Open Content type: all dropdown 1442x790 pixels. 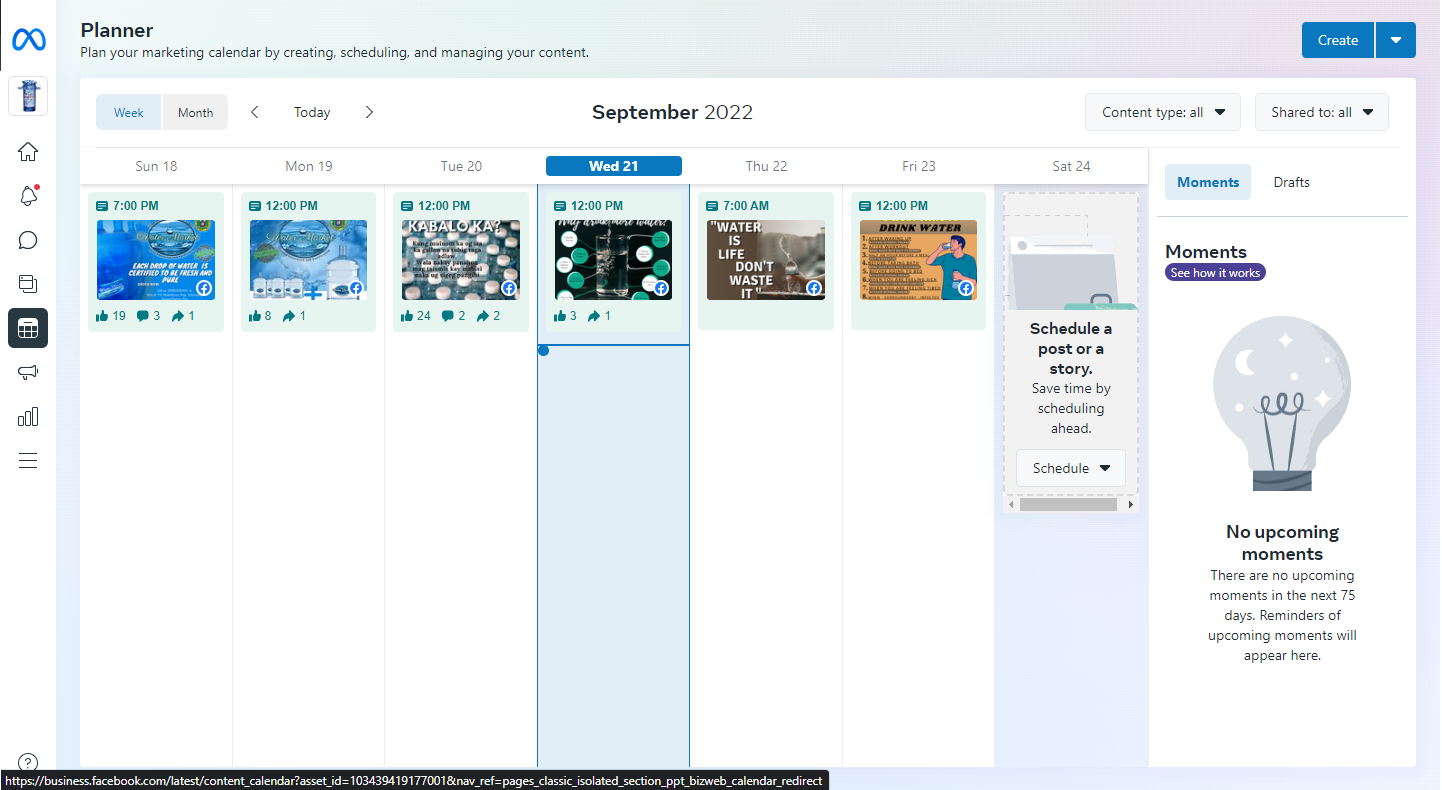point(1163,112)
